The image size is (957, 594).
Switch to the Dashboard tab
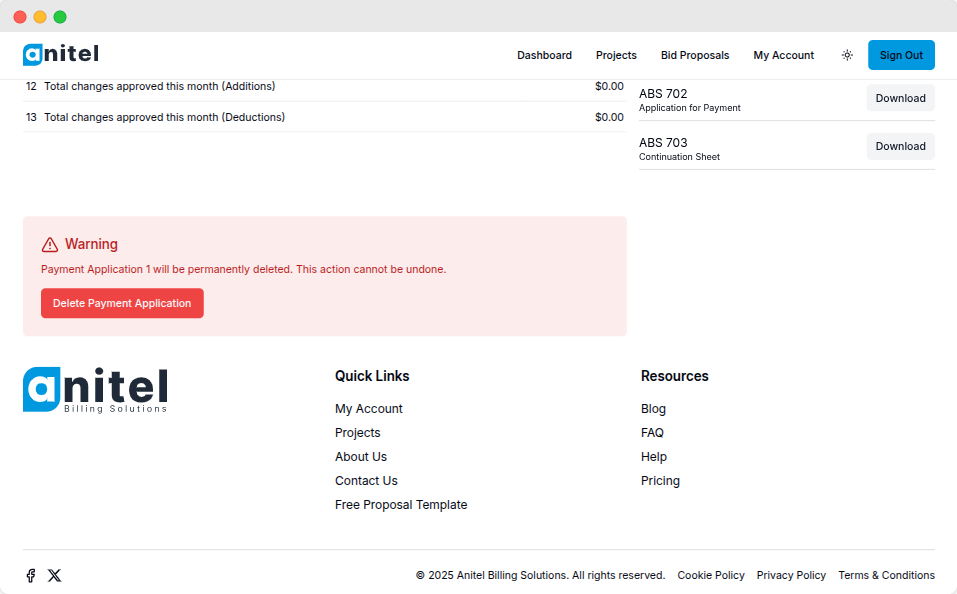tap(544, 55)
